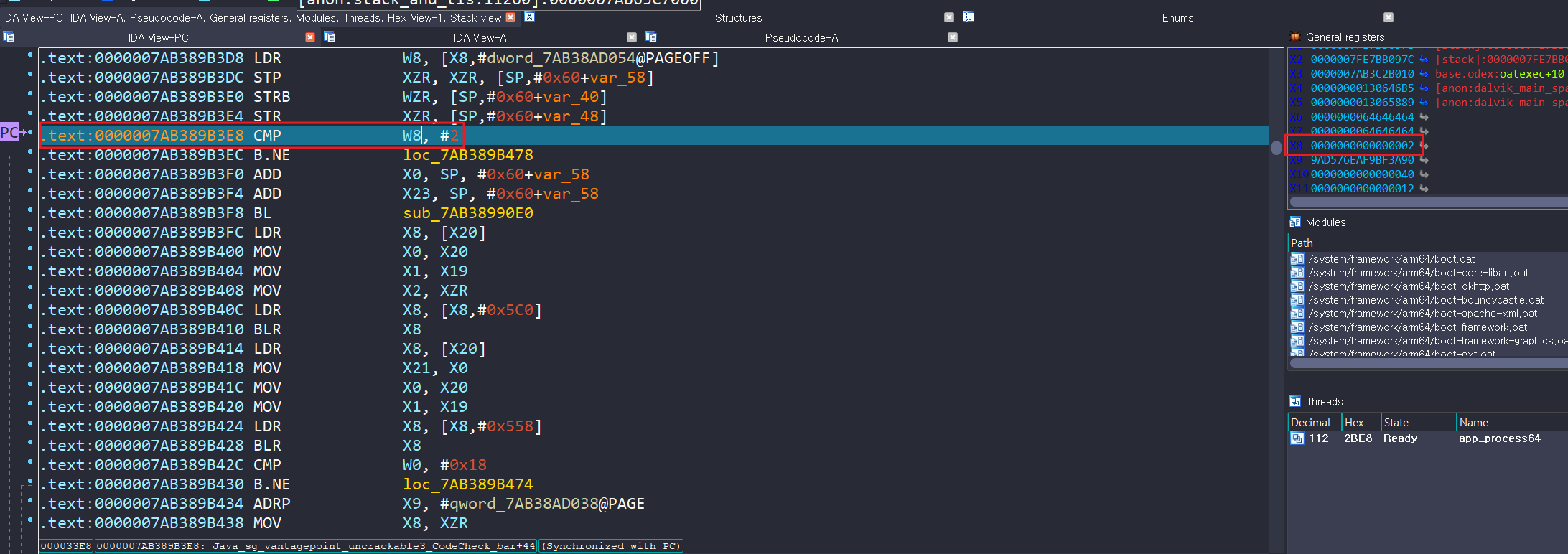Click the Threads panel title icon
This screenshot has height=554, width=1568.
(x=1295, y=401)
